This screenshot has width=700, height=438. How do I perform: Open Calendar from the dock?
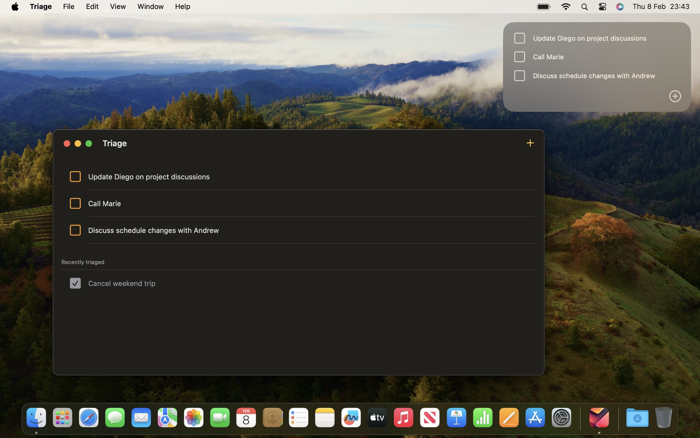pos(246,418)
